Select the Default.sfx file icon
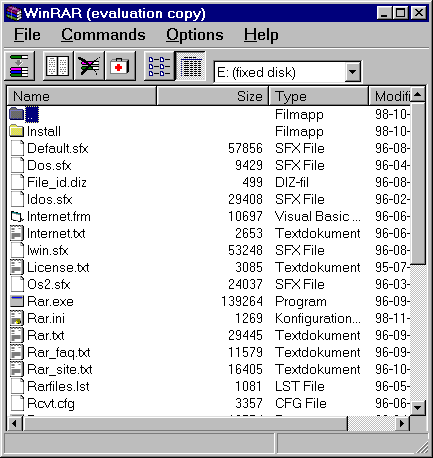Viewport: 433px width, 458px height. (x=17, y=148)
